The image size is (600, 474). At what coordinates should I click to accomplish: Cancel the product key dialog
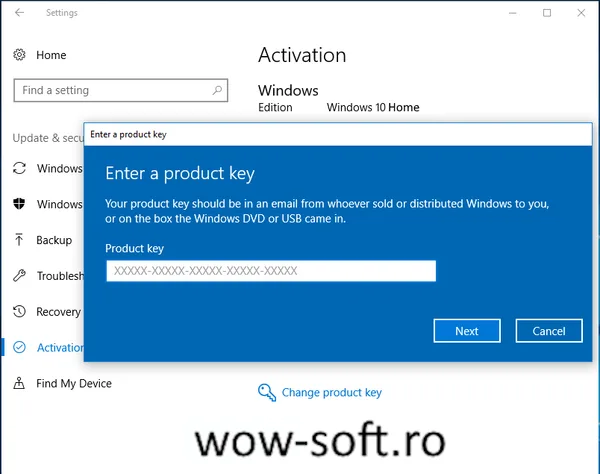coord(549,331)
